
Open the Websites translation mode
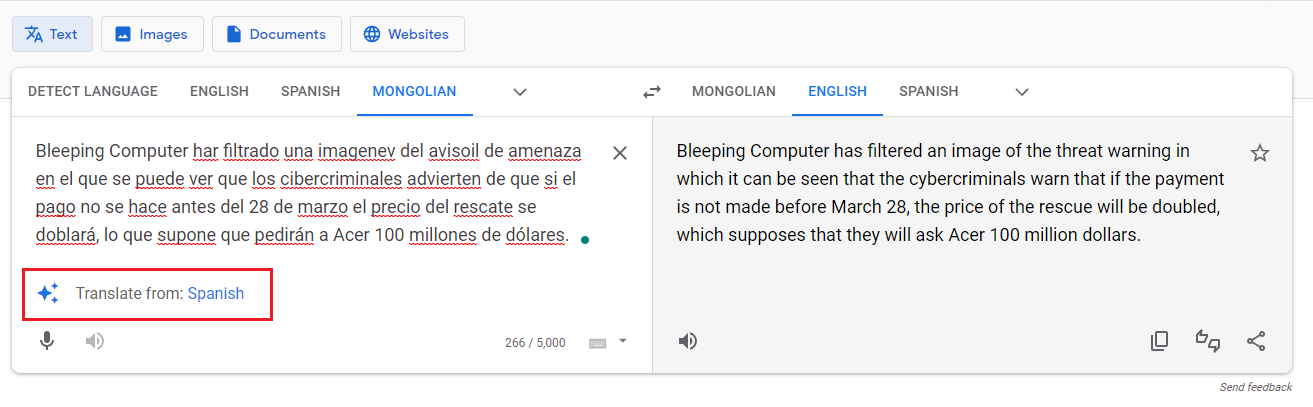pyautogui.click(x=407, y=34)
